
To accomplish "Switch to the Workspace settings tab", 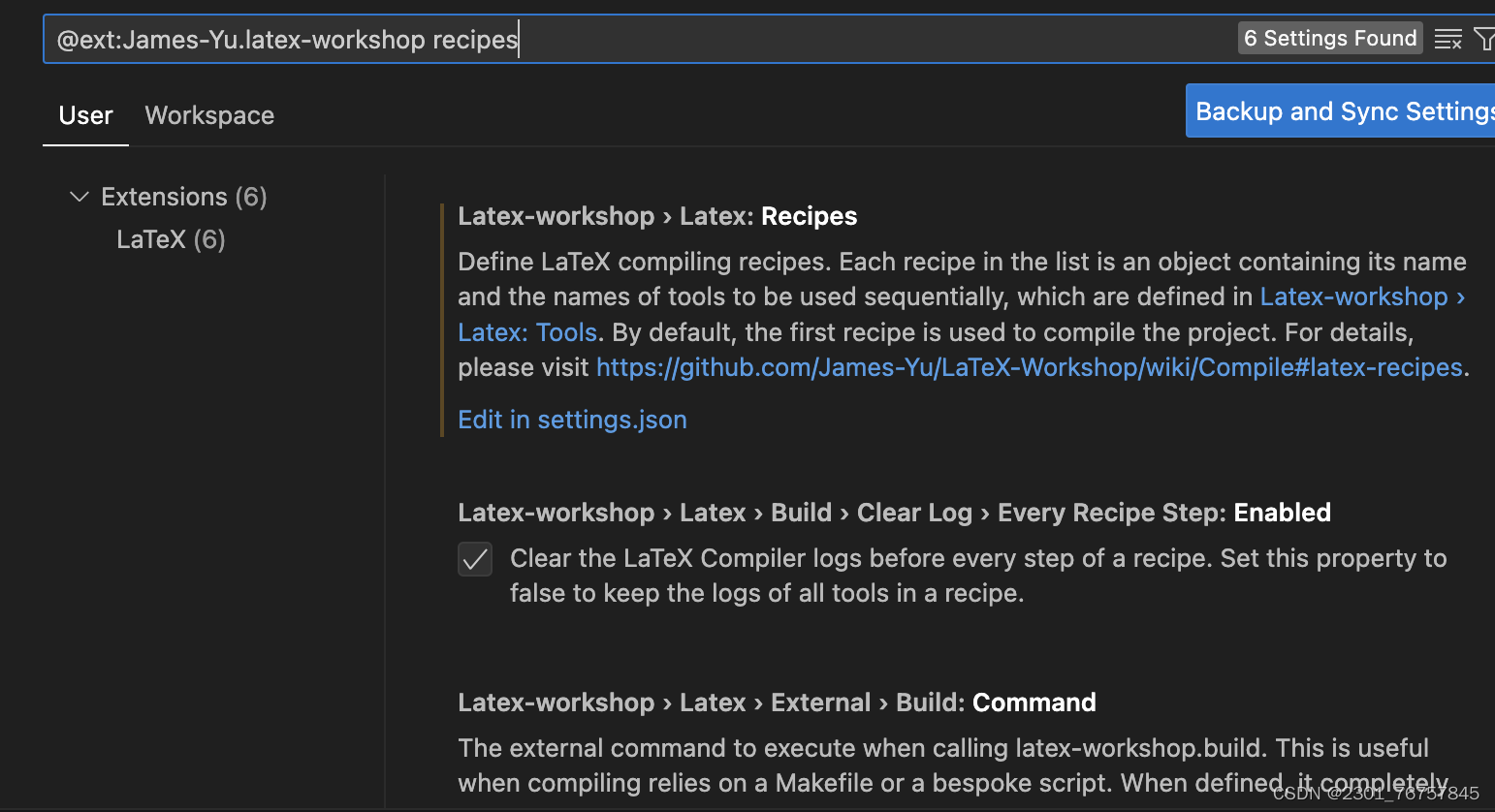I will click(209, 115).
